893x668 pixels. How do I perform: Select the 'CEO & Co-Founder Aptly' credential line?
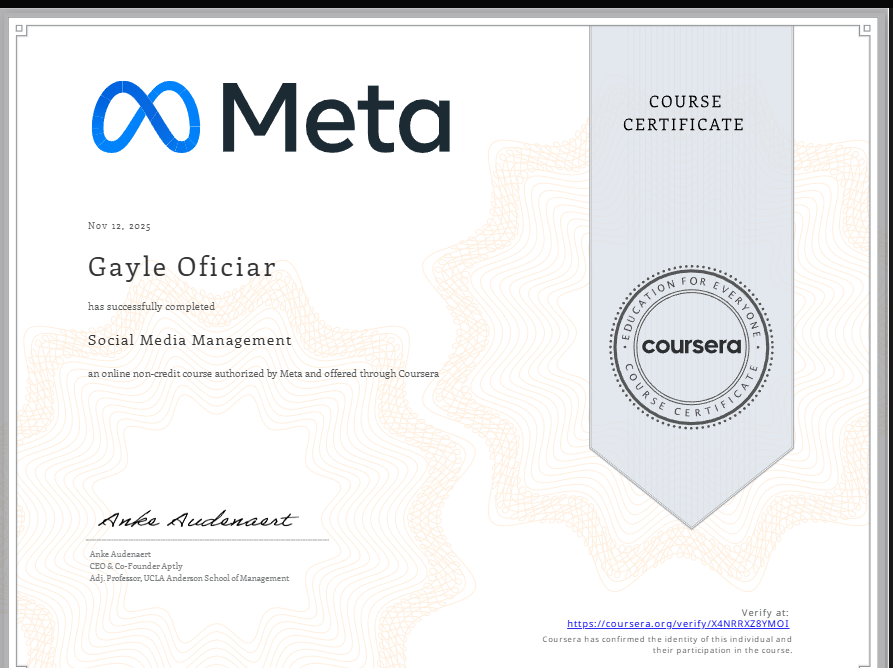136,565
